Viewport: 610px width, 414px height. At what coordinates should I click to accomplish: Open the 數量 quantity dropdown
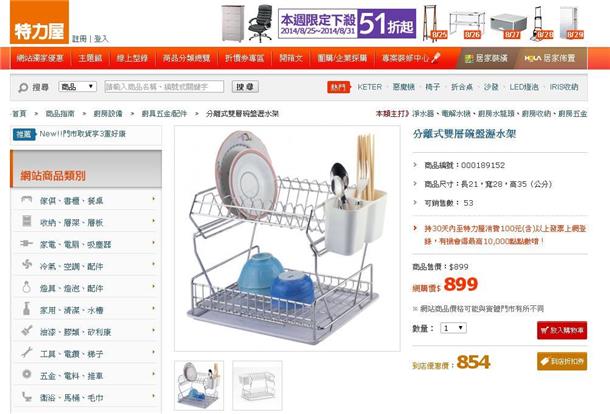pos(453,328)
